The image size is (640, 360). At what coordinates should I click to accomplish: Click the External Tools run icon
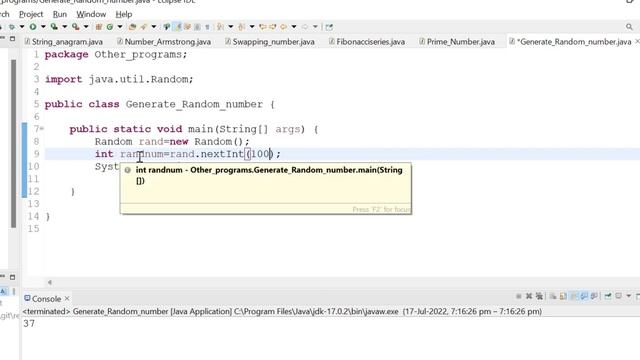(x=75, y=27)
